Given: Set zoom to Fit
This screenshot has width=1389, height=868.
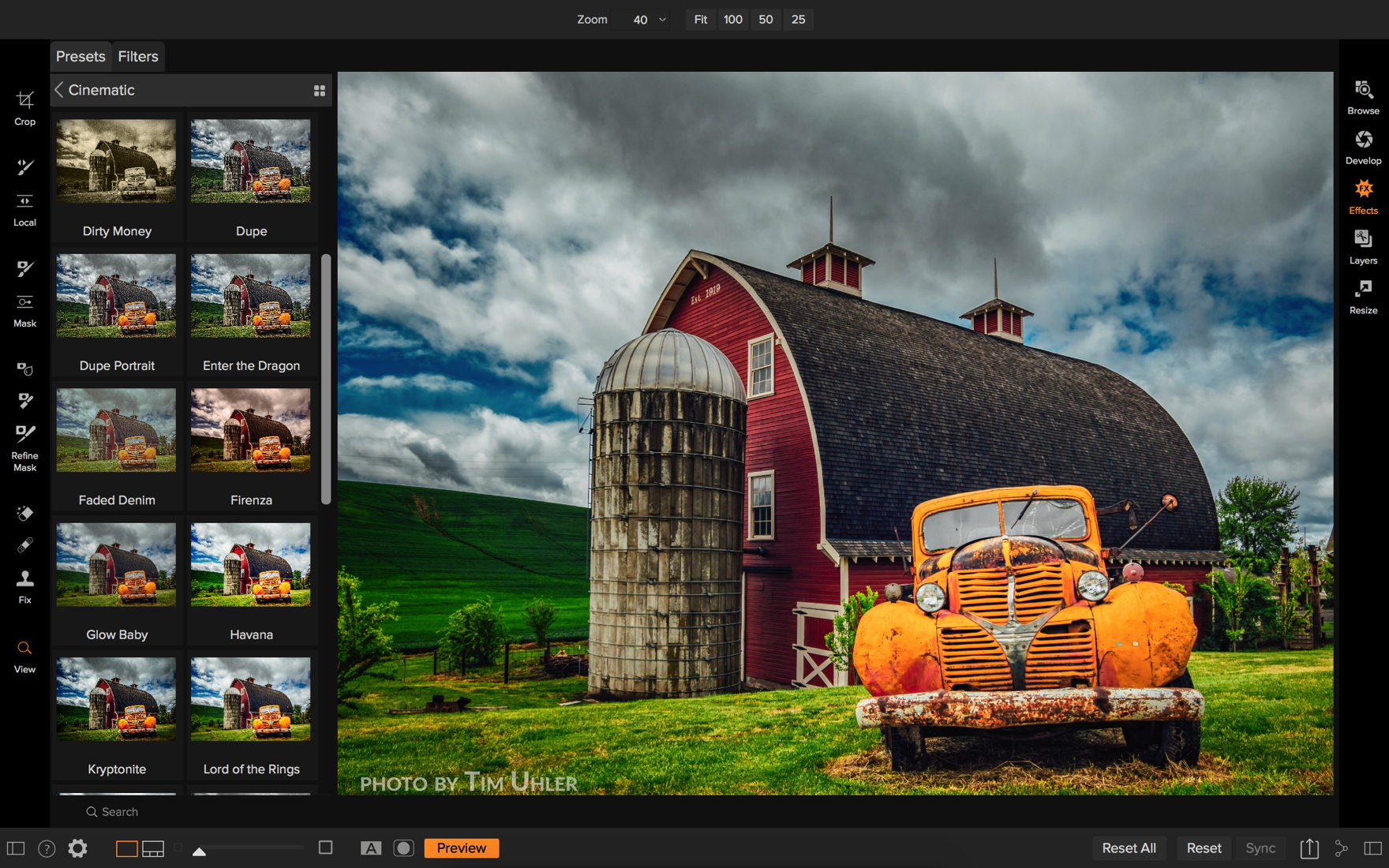Looking at the screenshot, I should tap(700, 20).
